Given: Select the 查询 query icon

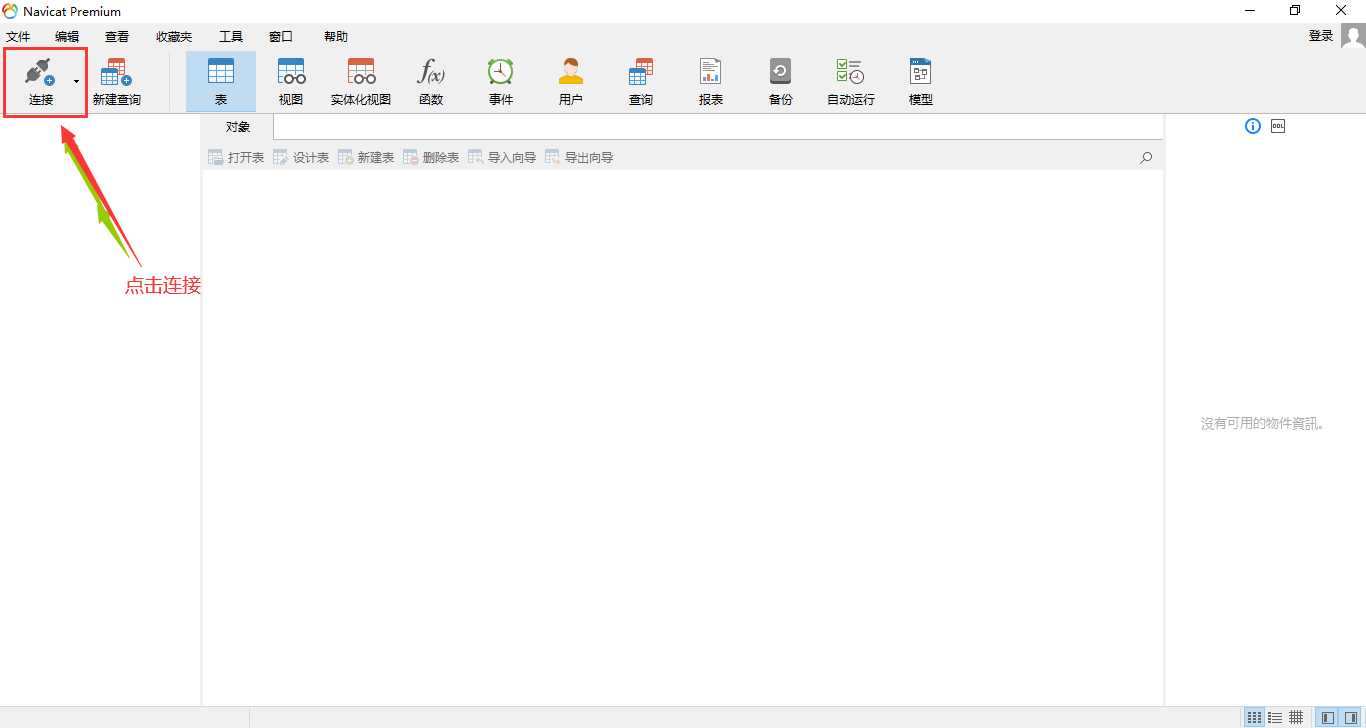Looking at the screenshot, I should (641, 72).
